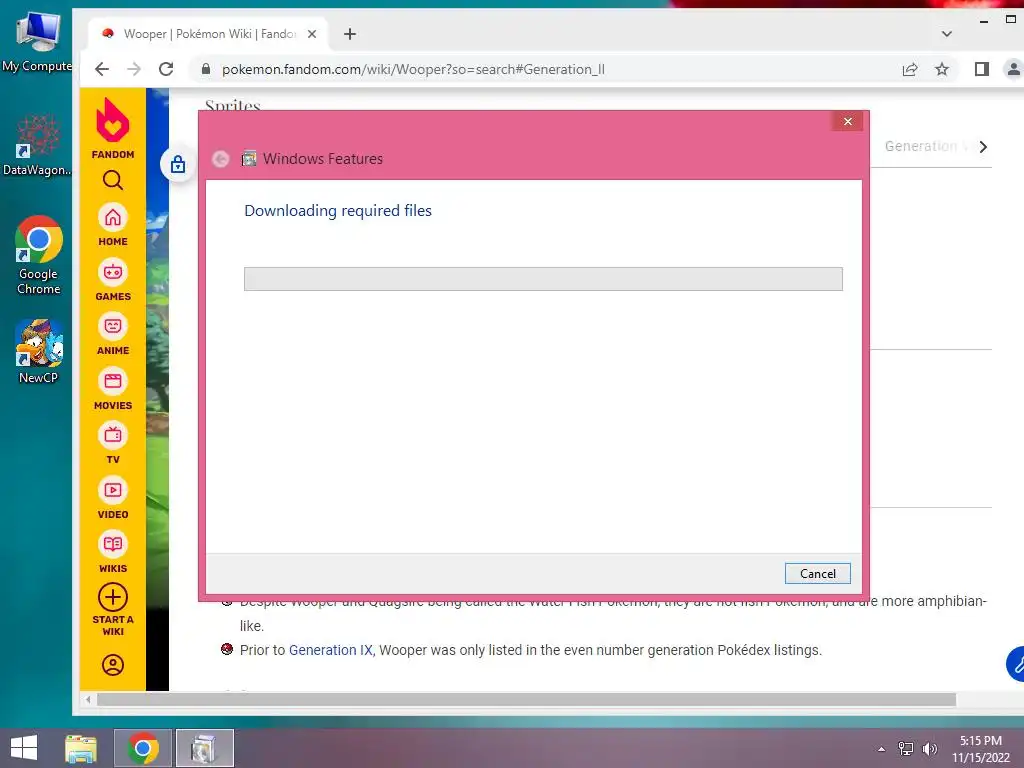1024x768 pixels.
Task: Switch to Windows Features taskbar item
Action: (x=204, y=748)
